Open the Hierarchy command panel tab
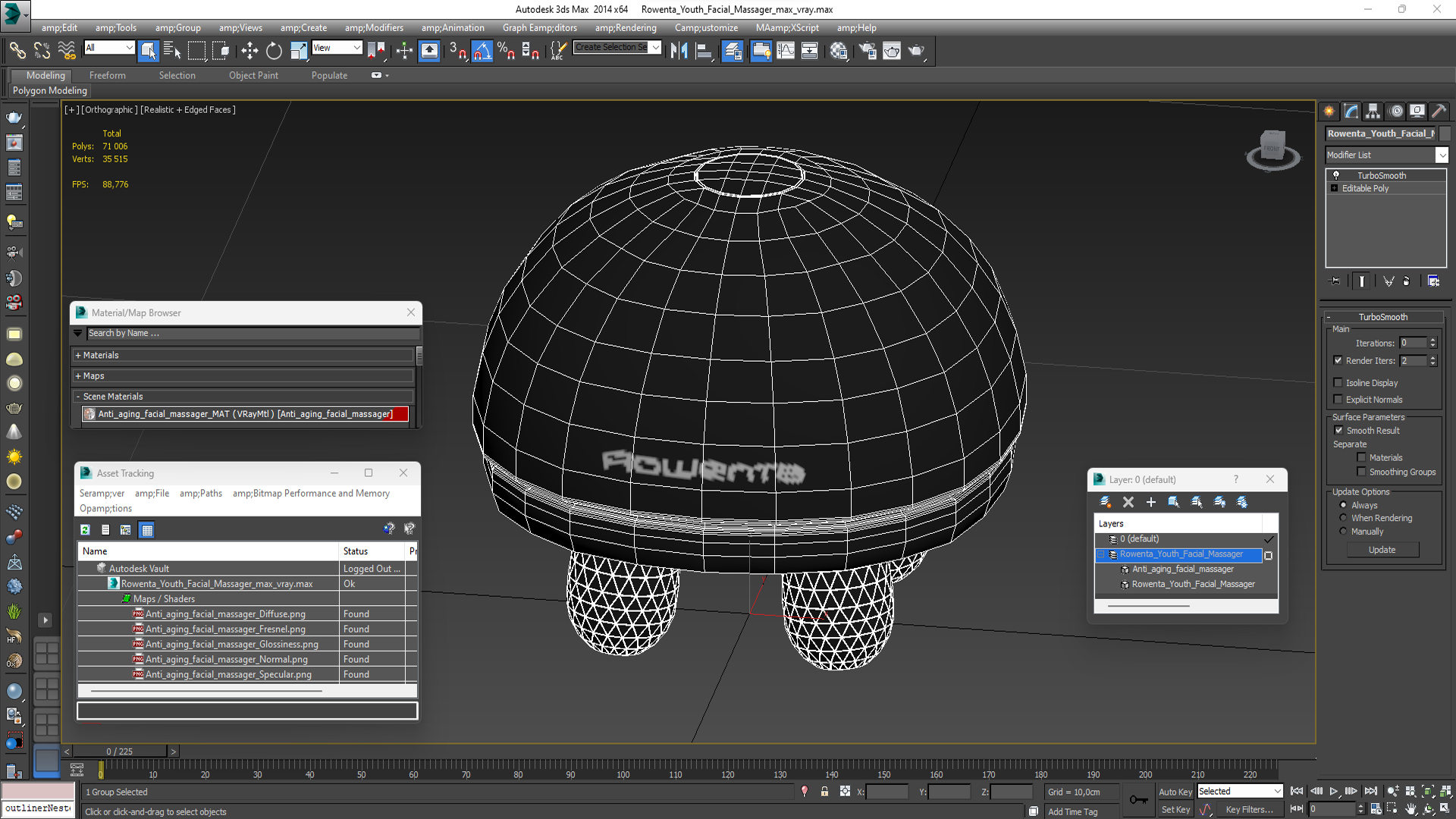 click(1373, 111)
